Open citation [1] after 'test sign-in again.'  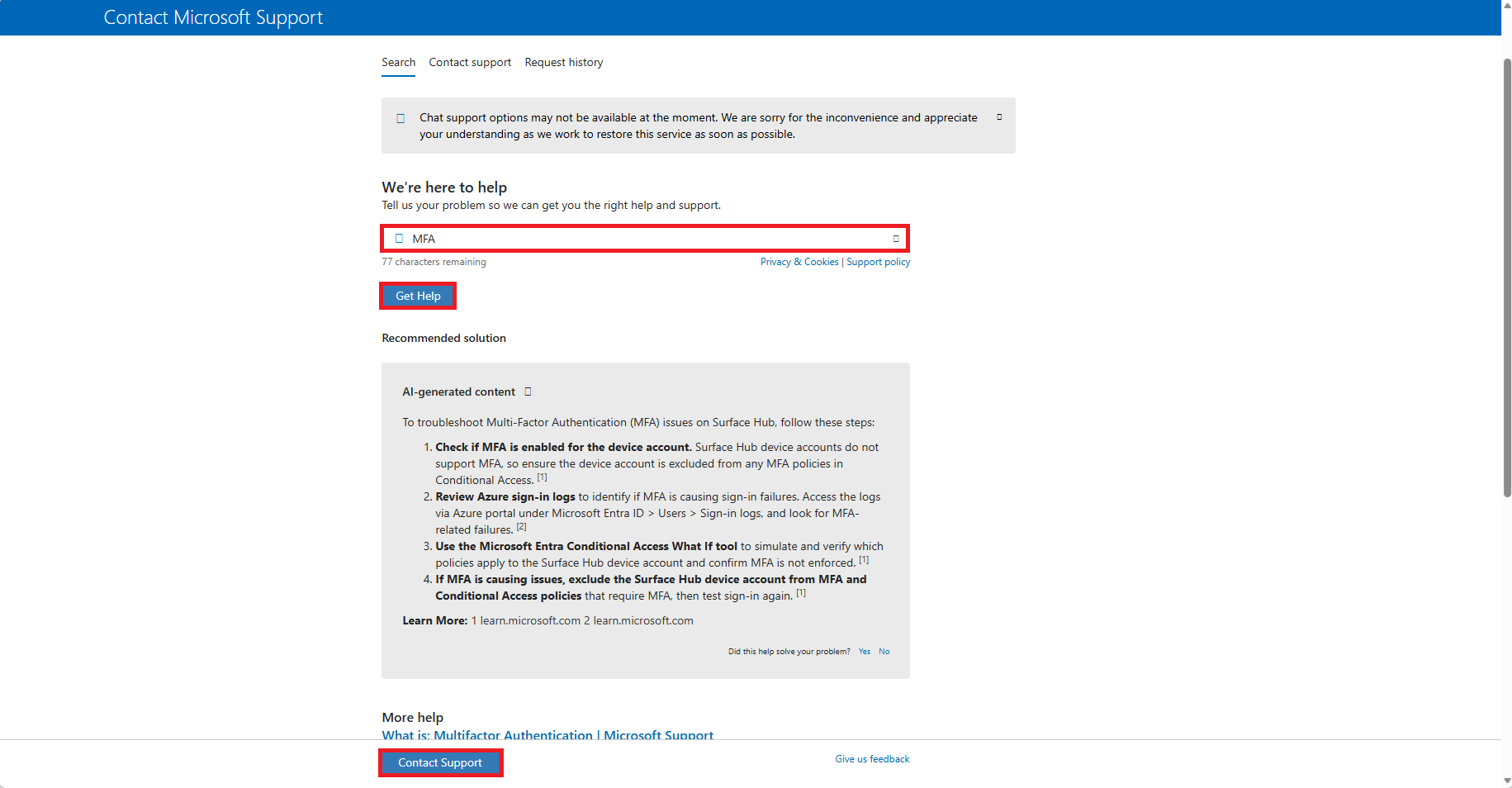tap(801, 593)
